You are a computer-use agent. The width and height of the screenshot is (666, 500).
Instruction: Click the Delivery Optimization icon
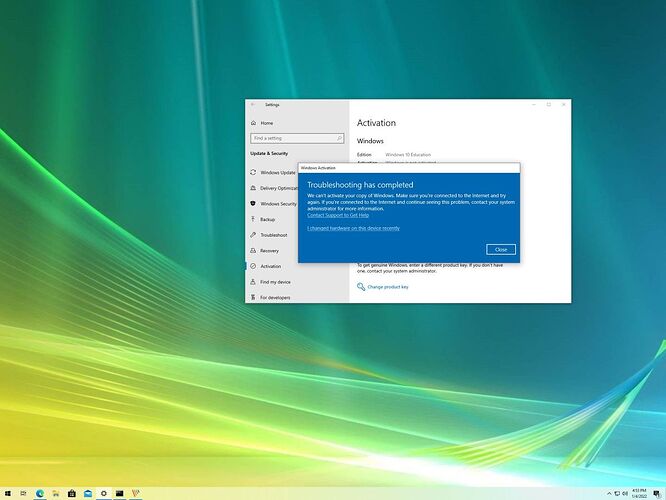point(253,188)
